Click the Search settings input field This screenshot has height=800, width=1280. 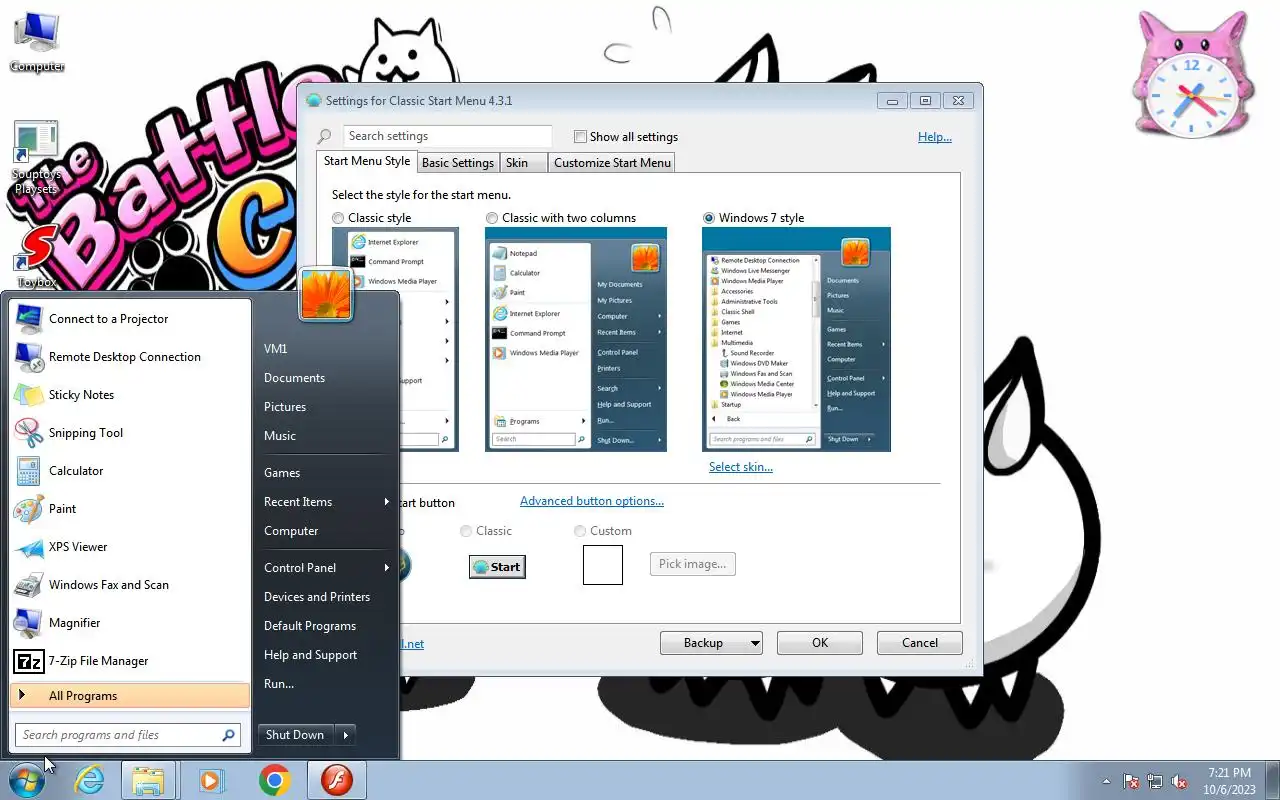(x=447, y=136)
